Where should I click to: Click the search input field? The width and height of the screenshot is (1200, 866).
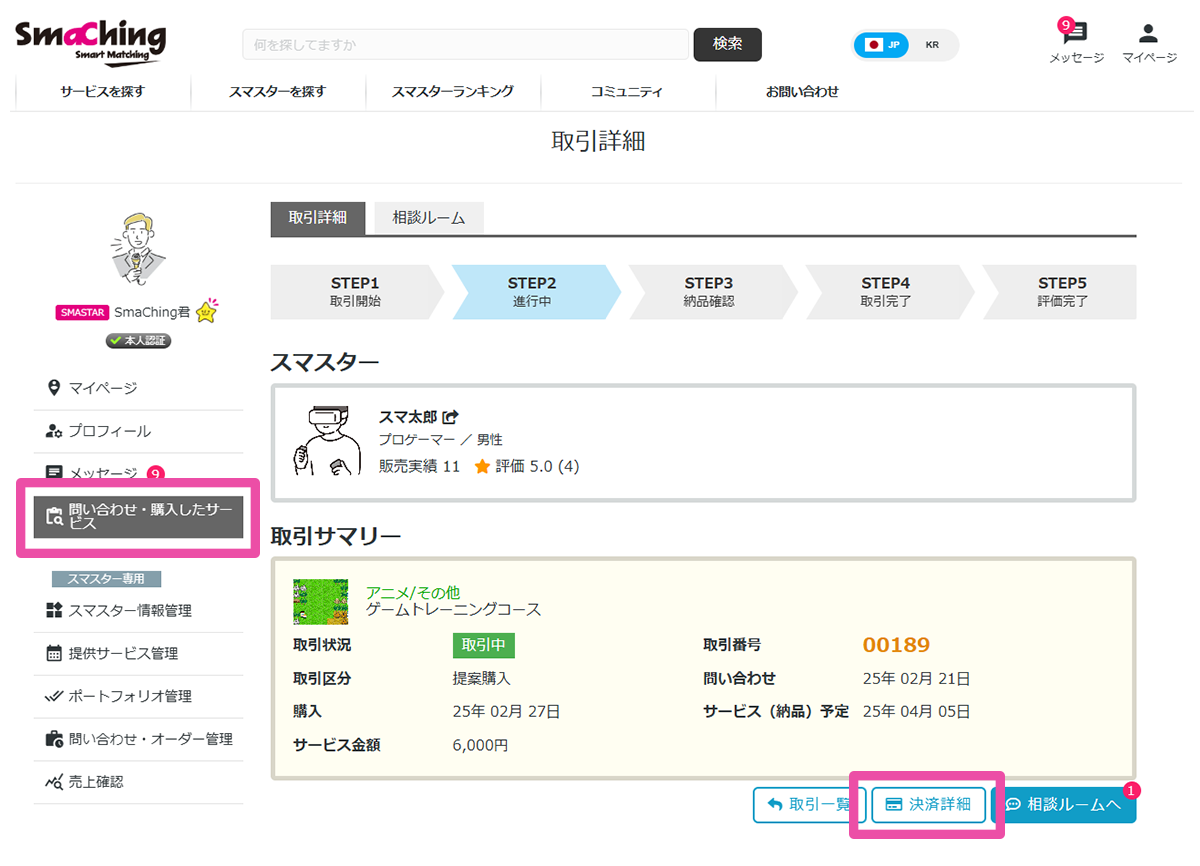pyautogui.click(x=465, y=45)
